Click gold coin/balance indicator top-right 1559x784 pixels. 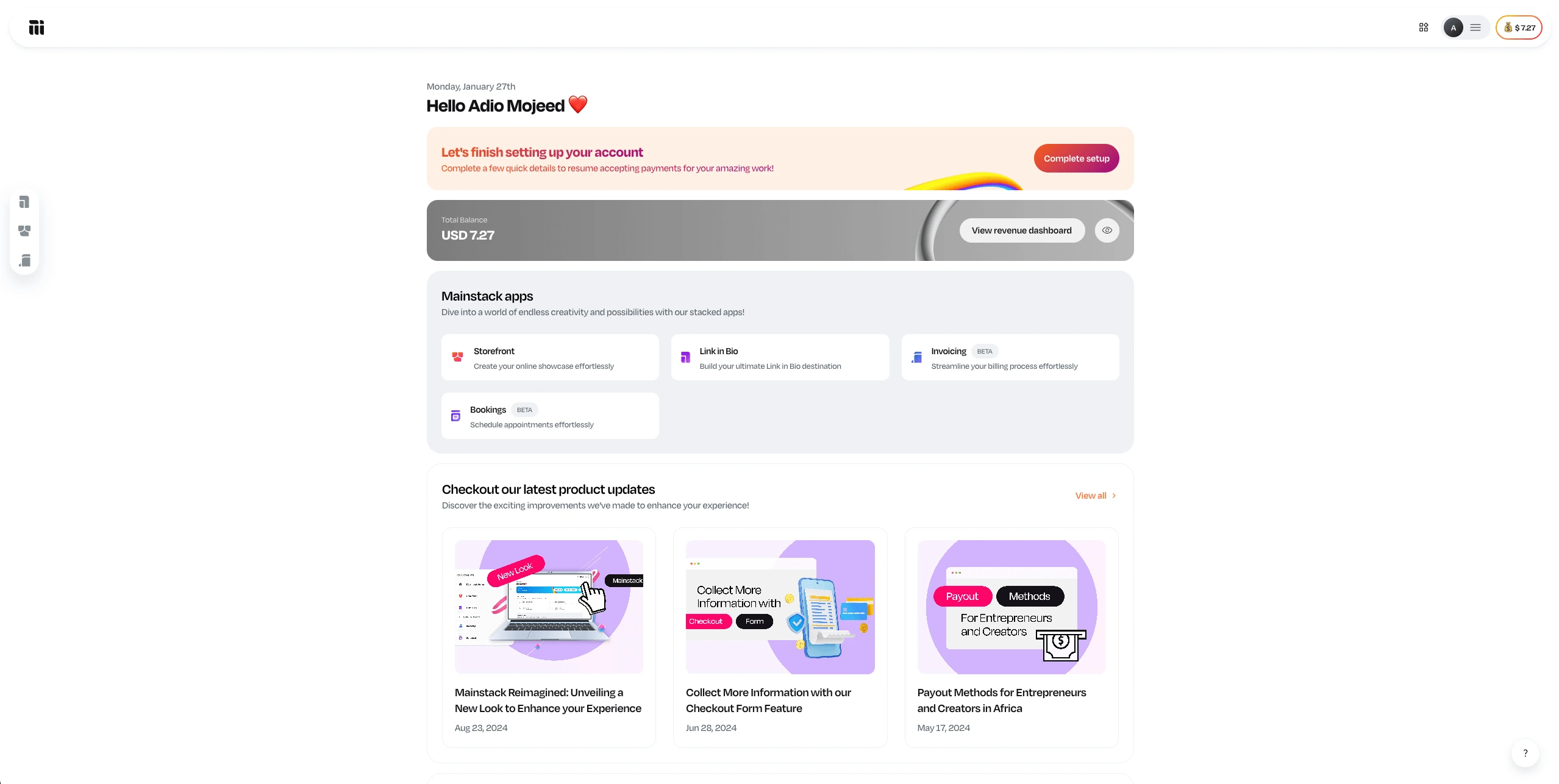point(1519,27)
